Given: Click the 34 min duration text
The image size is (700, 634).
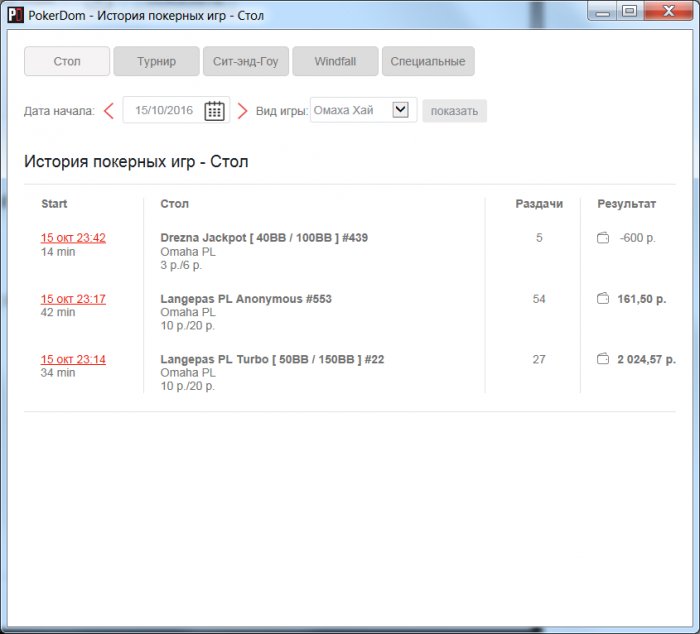Looking at the screenshot, I should pos(58,372).
